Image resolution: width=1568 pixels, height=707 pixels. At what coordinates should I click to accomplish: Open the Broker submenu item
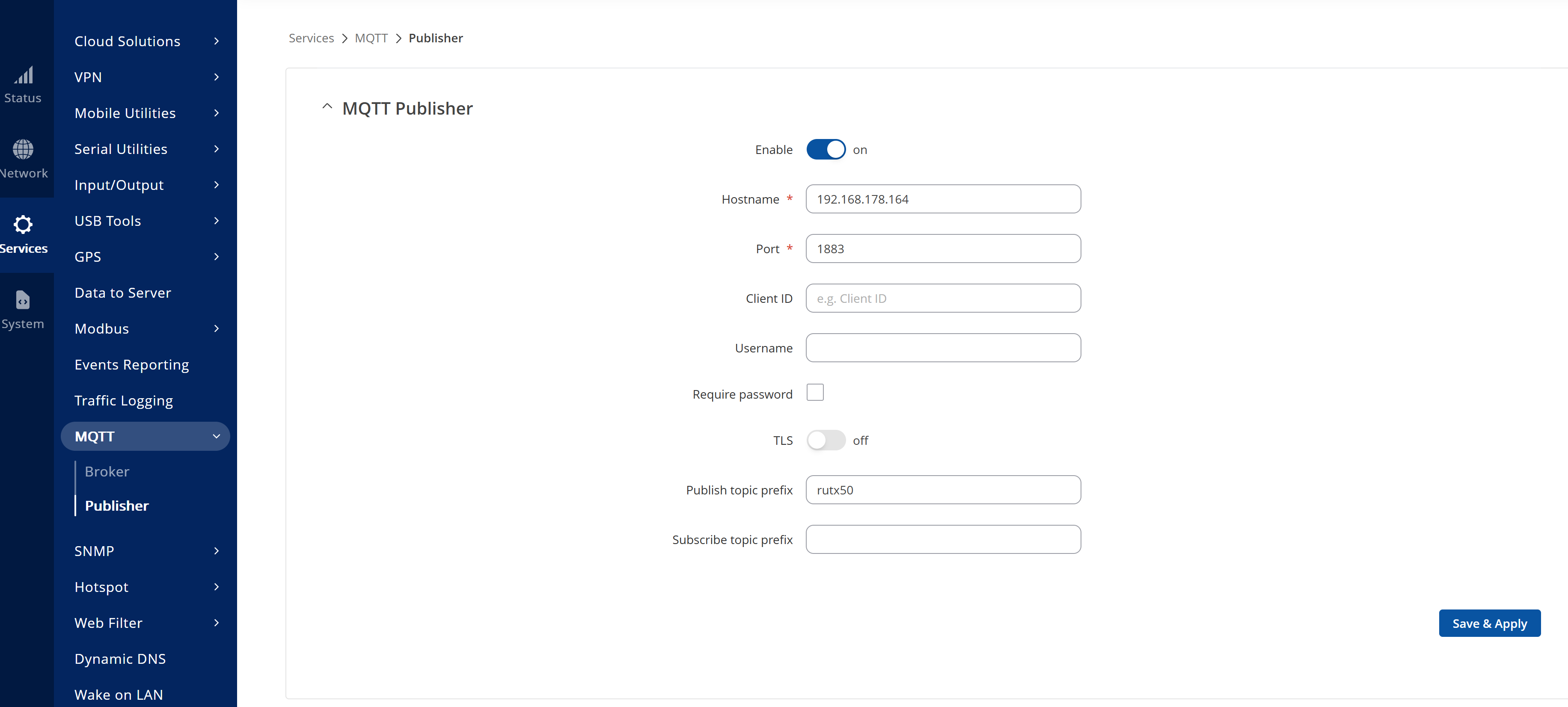(107, 471)
